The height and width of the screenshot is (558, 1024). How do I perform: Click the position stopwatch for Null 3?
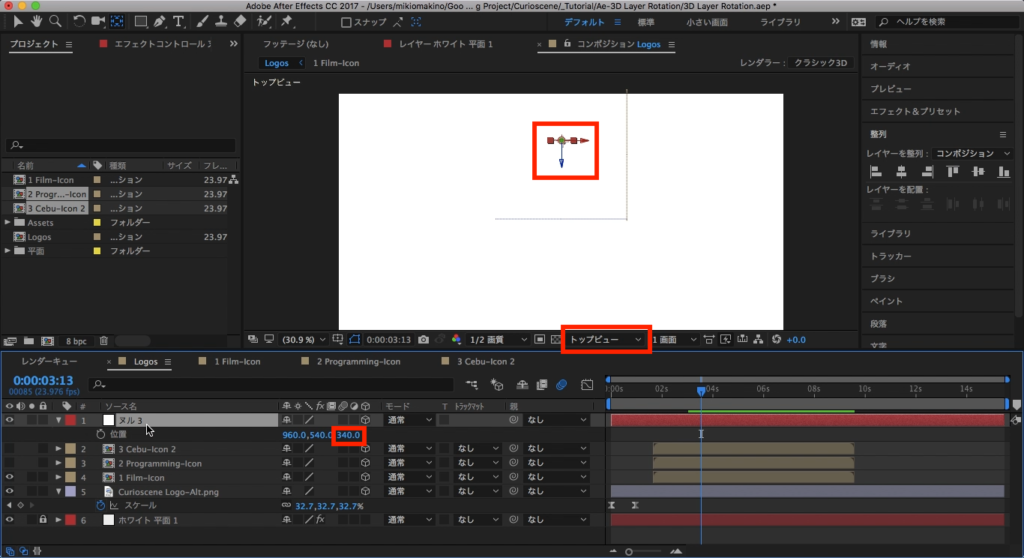100,435
